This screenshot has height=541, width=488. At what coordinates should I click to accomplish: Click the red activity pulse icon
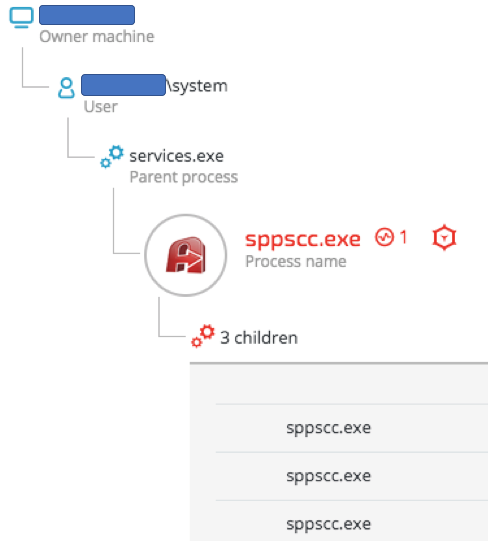[x=384, y=237]
